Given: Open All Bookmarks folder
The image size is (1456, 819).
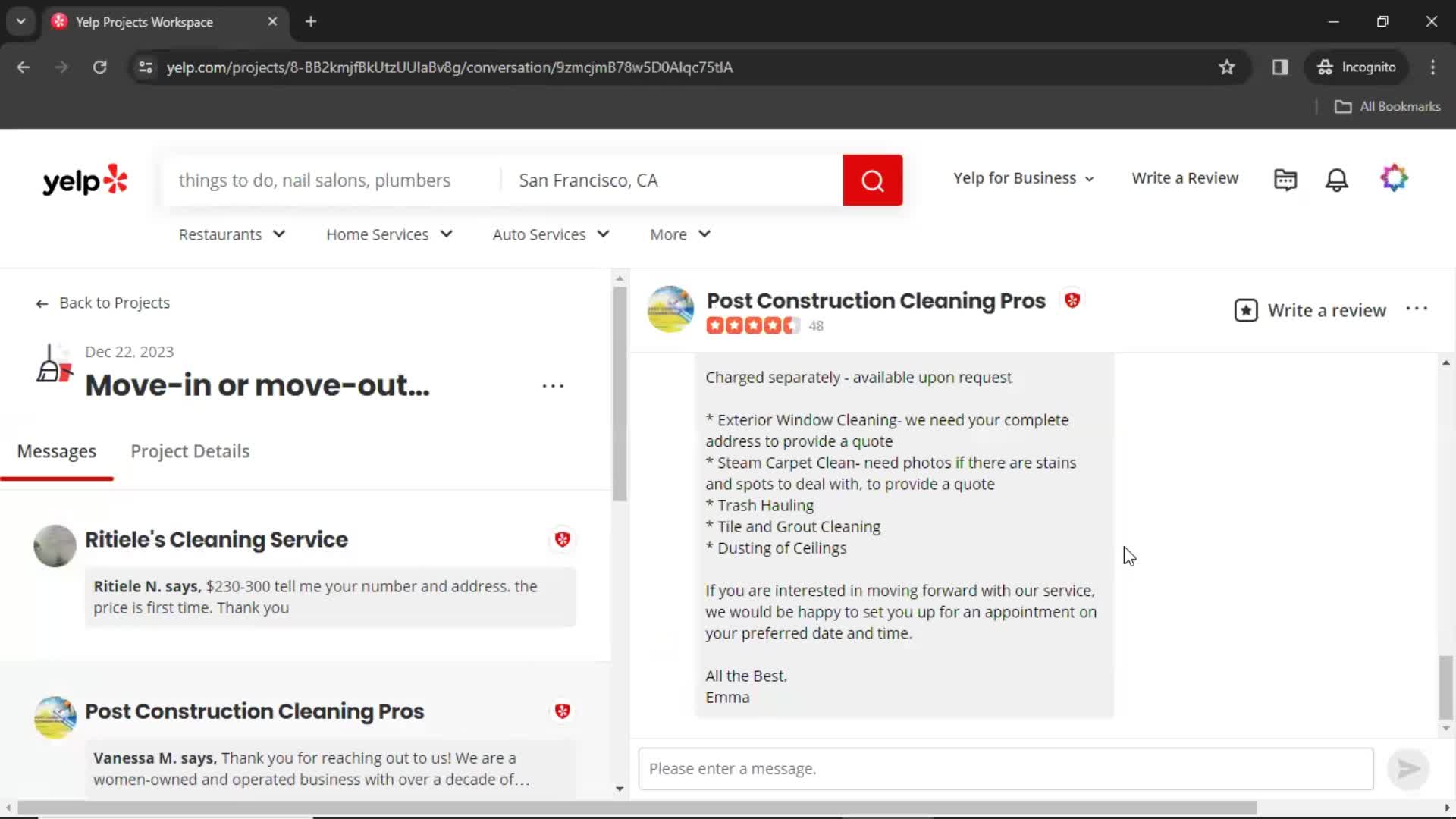Looking at the screenshot, I should click(1388, 107).
